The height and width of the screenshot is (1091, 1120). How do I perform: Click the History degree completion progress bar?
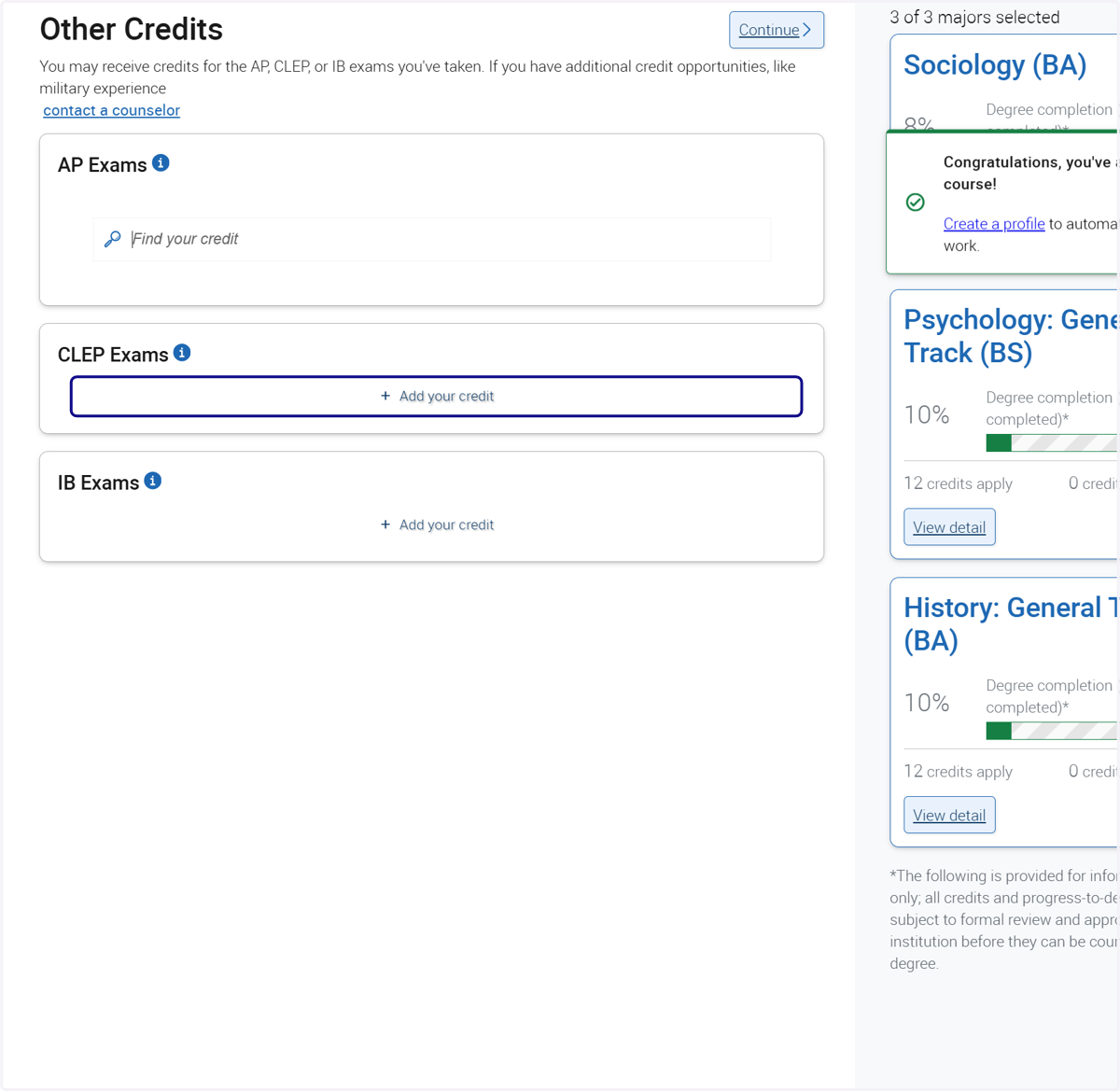click(x=1052, y=731)
